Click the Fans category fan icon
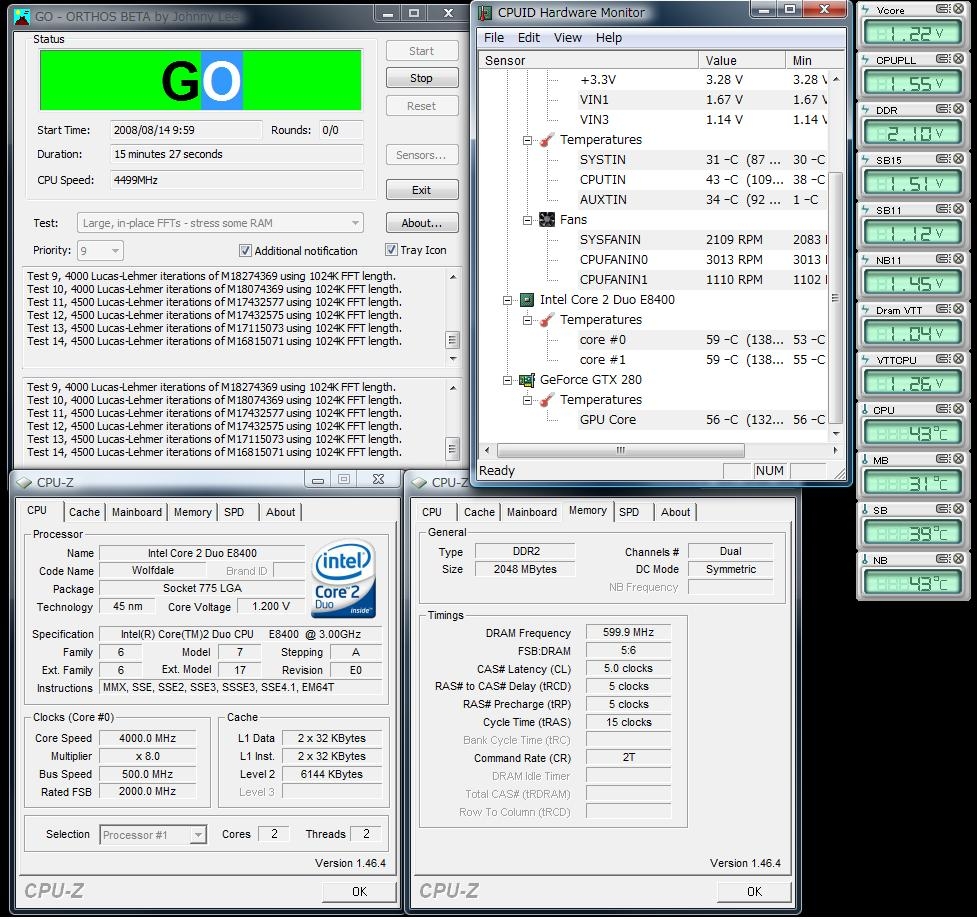 [547, 220]
